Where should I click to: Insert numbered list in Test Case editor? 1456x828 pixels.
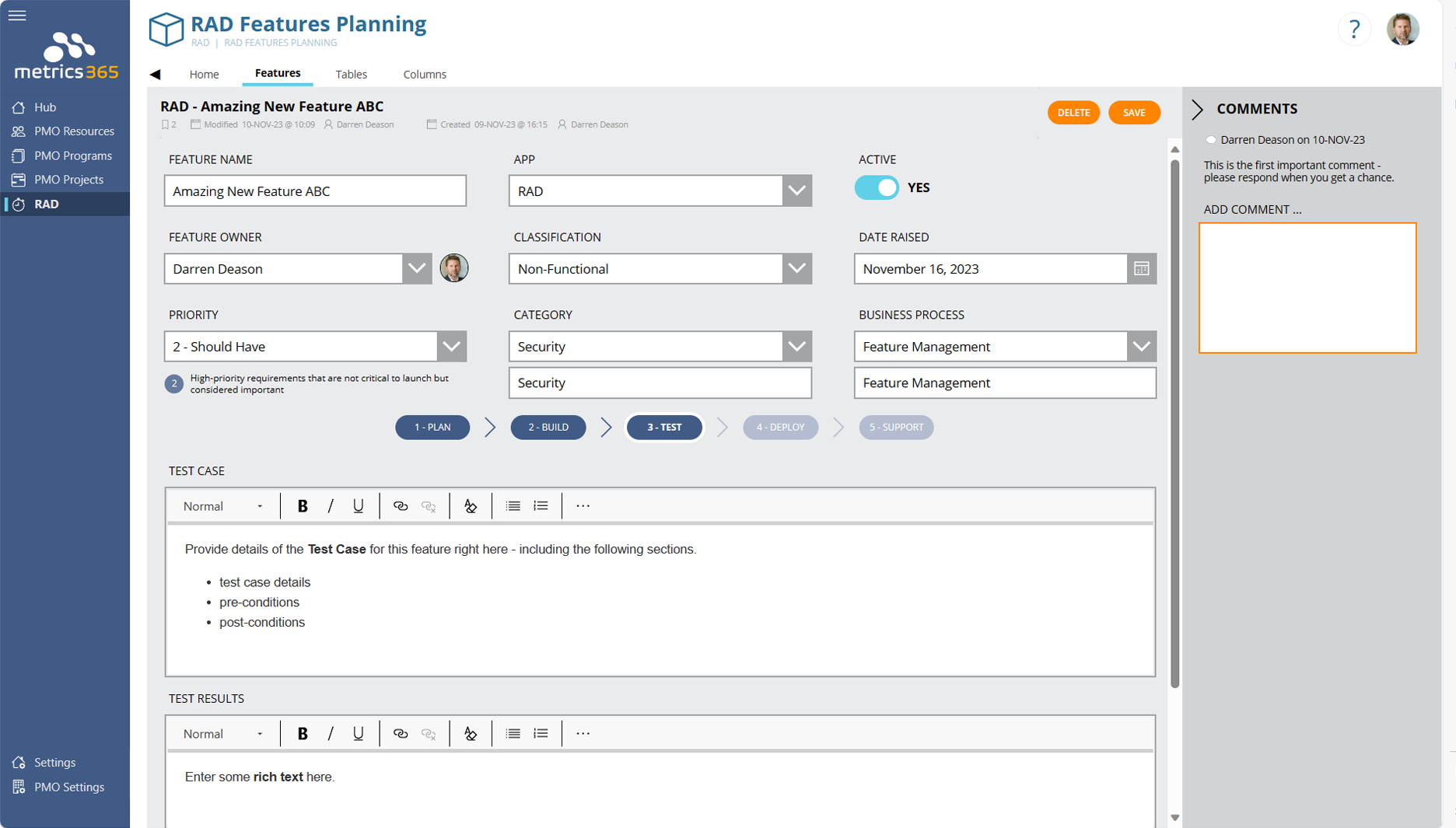click(x=541, y=506)
